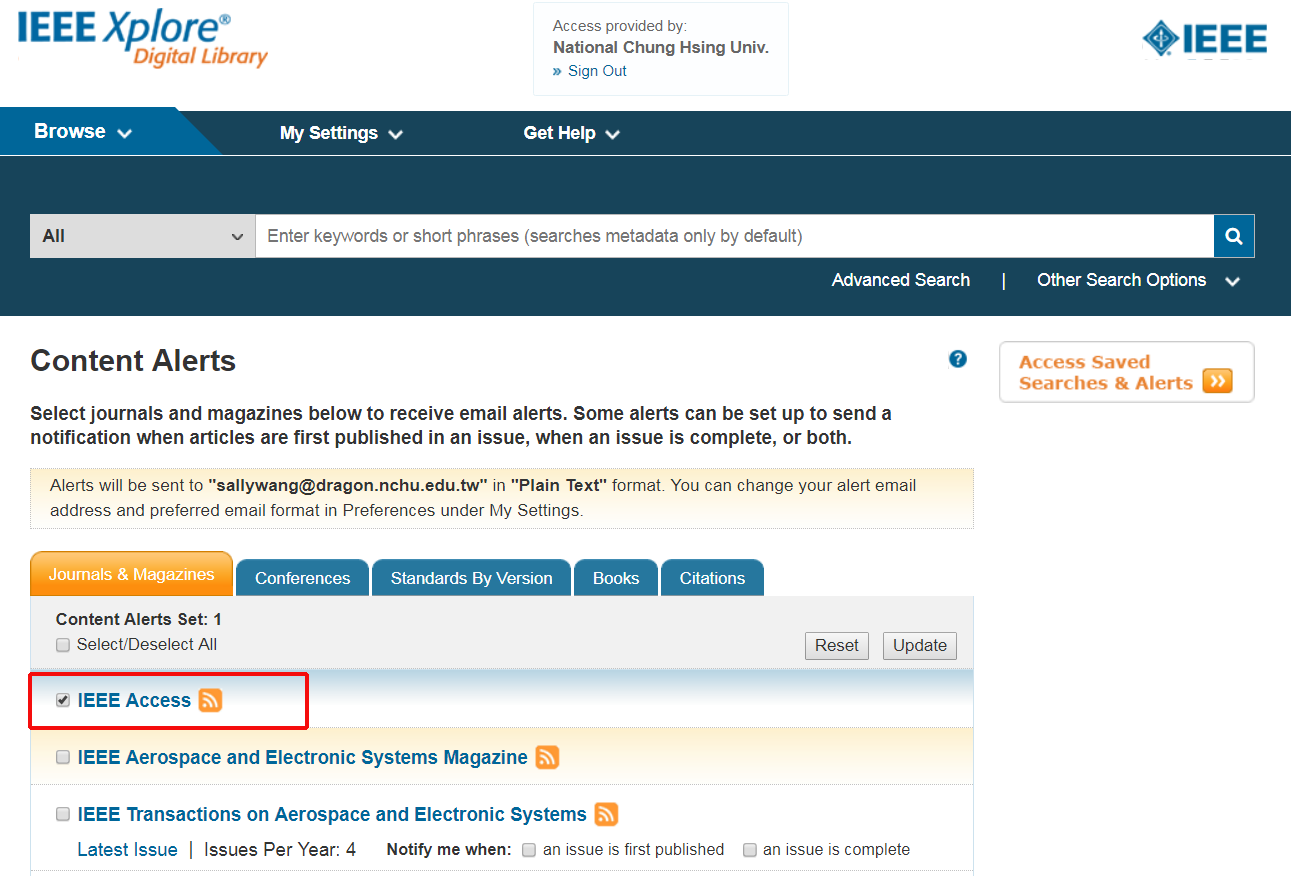Check IEEE Aerospace and Electronic Systems Magazine checkbox
Viewport: 1291px width, 876px height.
coord(63,757)
